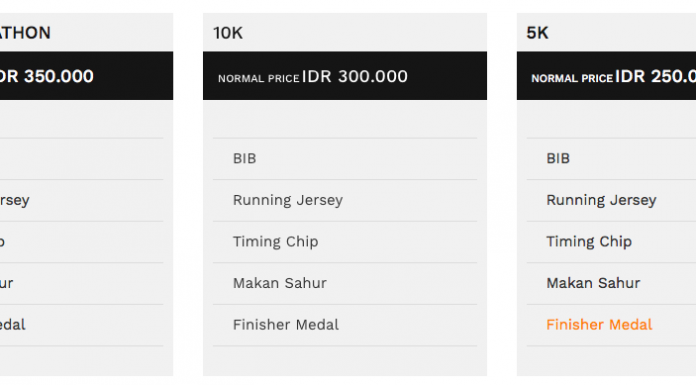Click Running Jersey in the 10K list
Image resolution: width=696 pixels, height=385 pixels.
(x=288, y=200)
